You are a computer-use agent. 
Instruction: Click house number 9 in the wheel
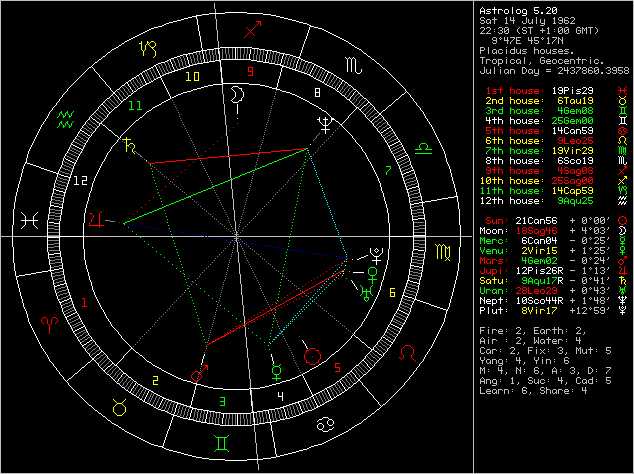251,72
